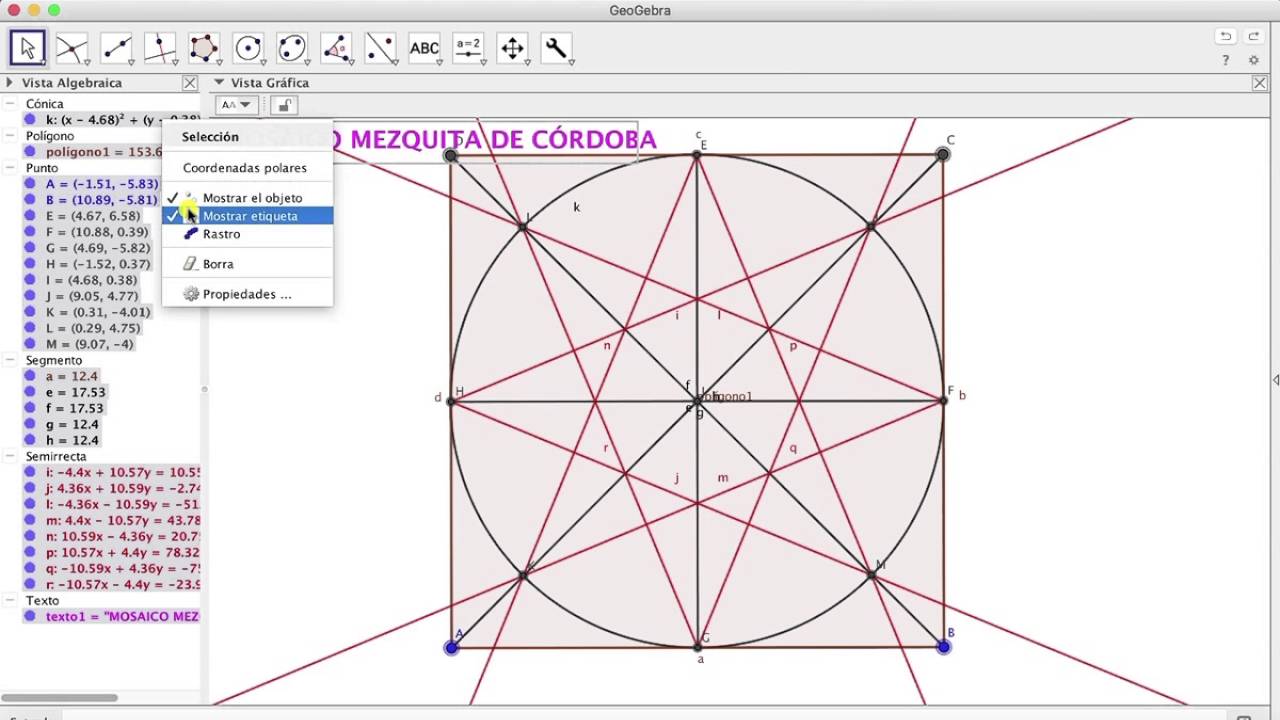The width and height of the screenshot is (1280, 720).
Task: Toggle visibility of point A
Action: (x=31, y=184)
